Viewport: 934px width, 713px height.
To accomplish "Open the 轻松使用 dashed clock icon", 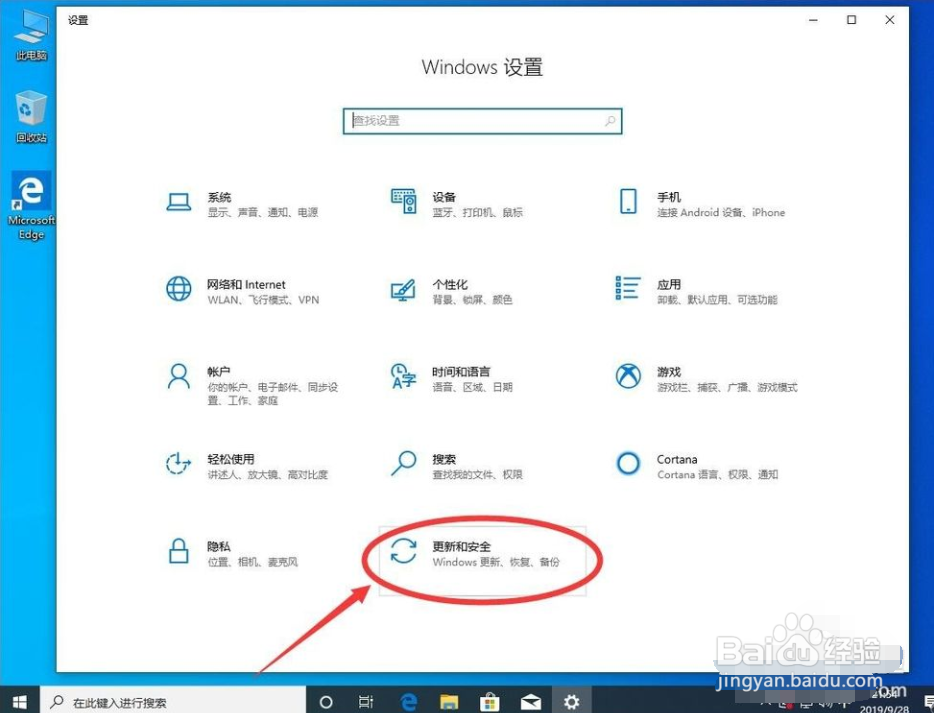I will point(178,463).
